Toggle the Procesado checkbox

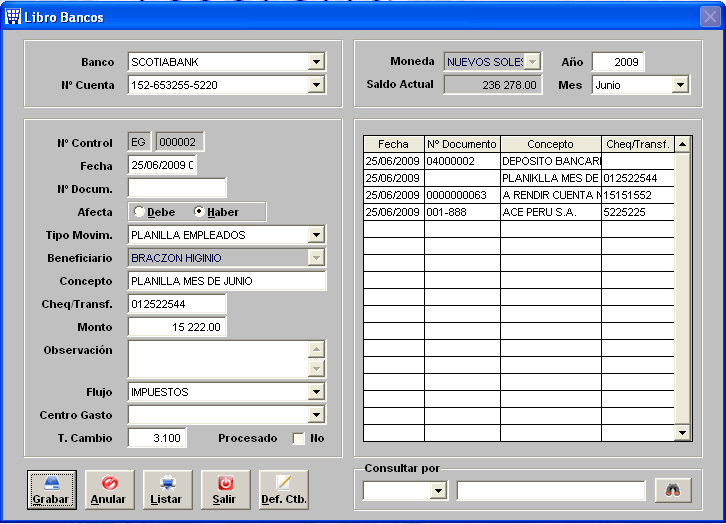[x=299, y=438]
